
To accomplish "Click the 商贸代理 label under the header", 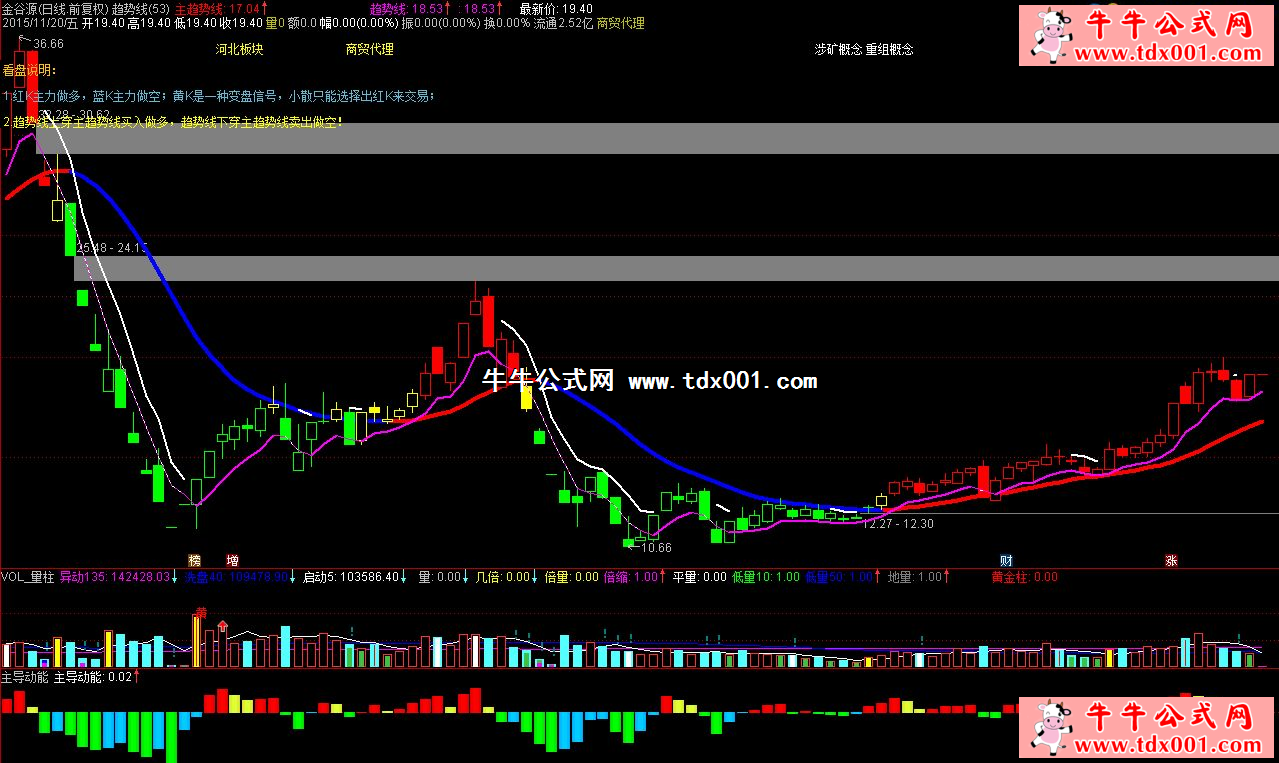I will [369, 49].
